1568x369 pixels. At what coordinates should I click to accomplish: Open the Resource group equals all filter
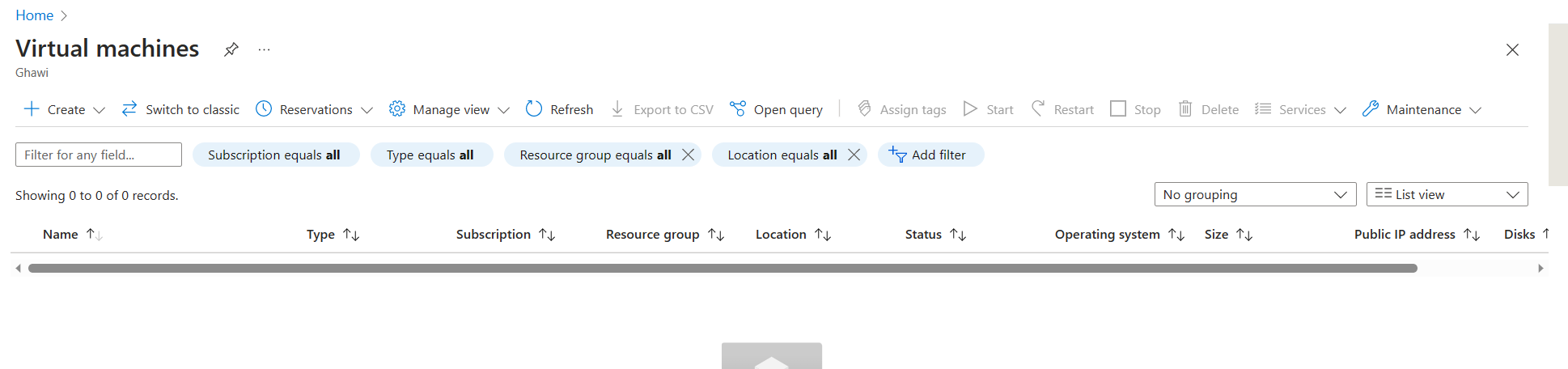pyautogui.click(x=595, y=155)
